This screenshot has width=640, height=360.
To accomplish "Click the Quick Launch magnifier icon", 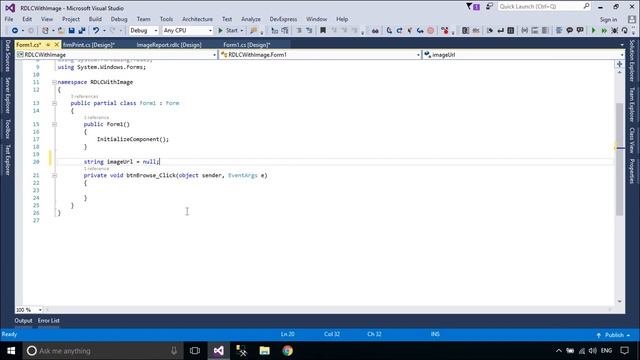I will [x=586, y=7].
